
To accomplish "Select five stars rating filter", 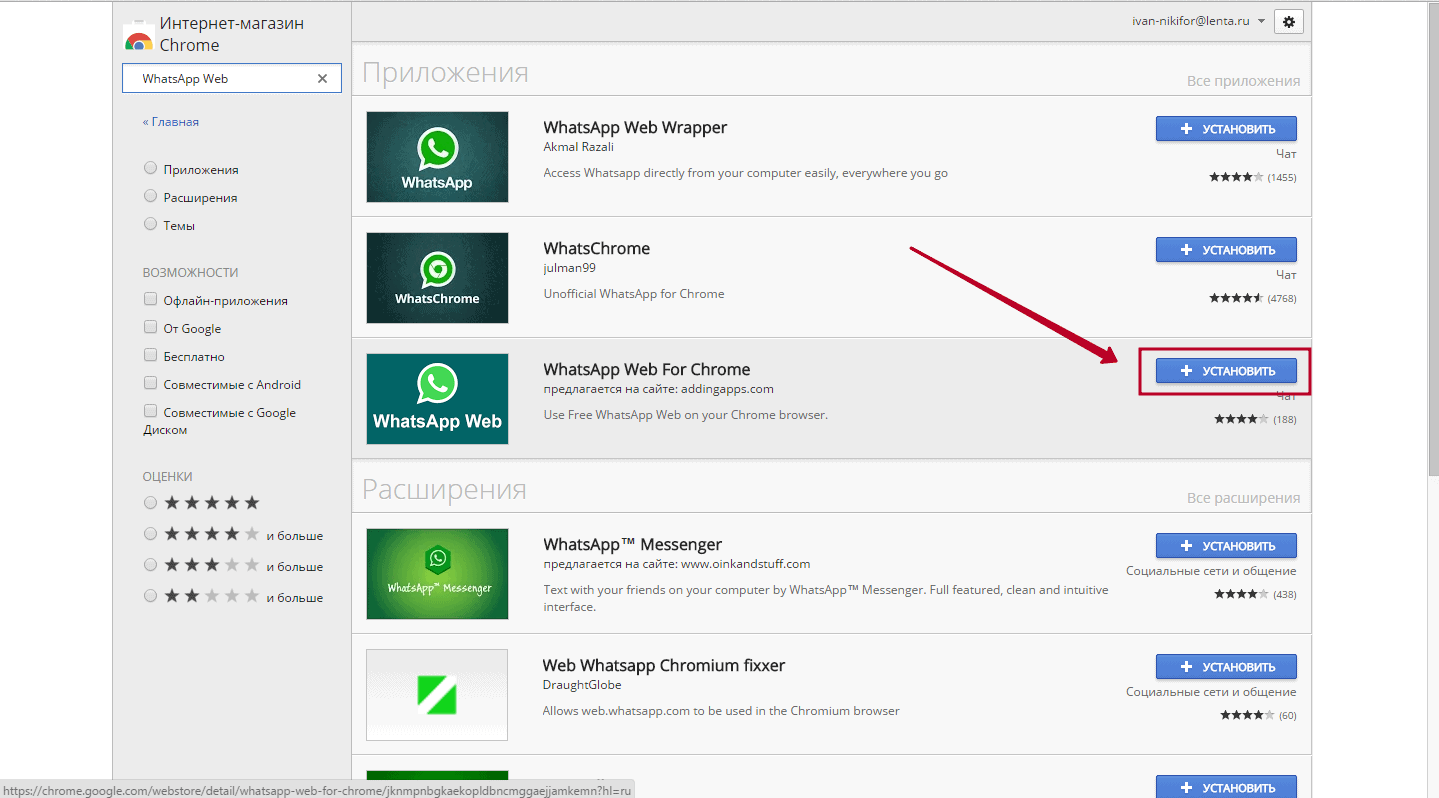I will (x=150, y=503).
